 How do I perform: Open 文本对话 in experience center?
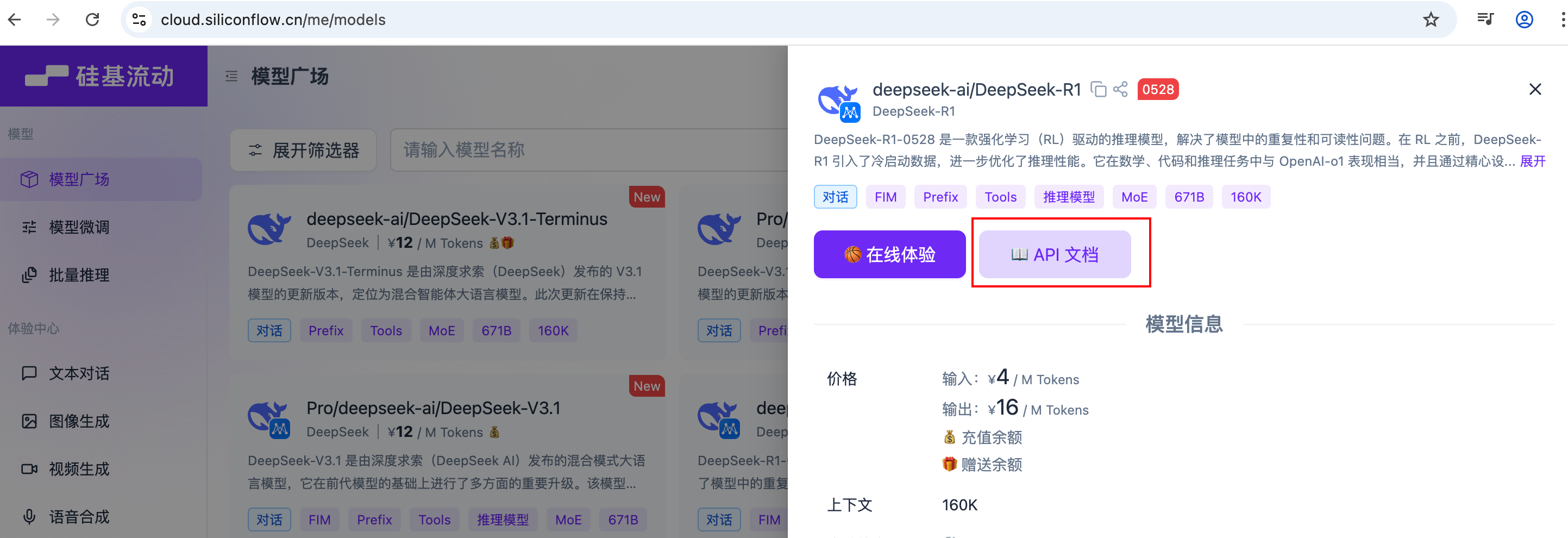tap(79, 373)
